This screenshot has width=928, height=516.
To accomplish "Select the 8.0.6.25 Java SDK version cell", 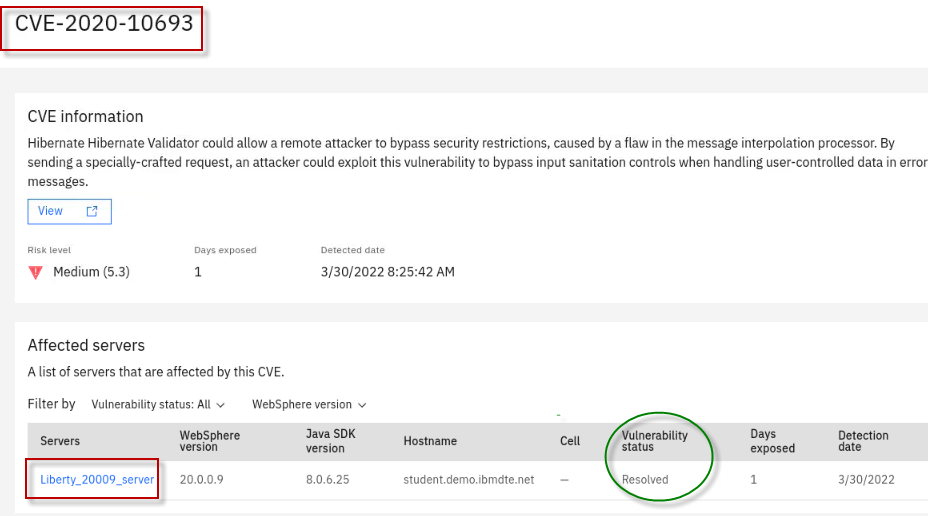I will pyautogui.click(x=329, y=480).
